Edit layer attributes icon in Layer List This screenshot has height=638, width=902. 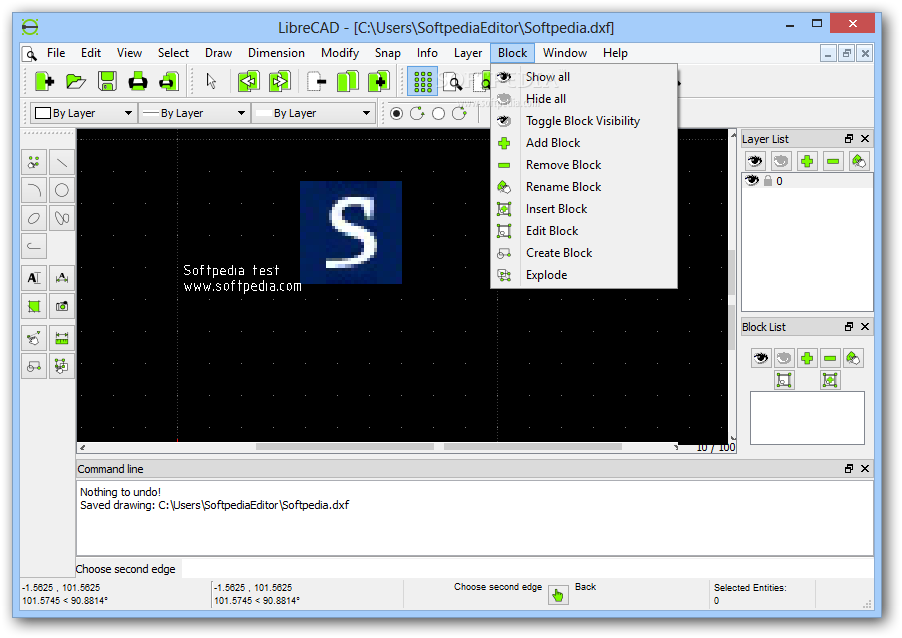pyautogui.click(x=858, y=161)
